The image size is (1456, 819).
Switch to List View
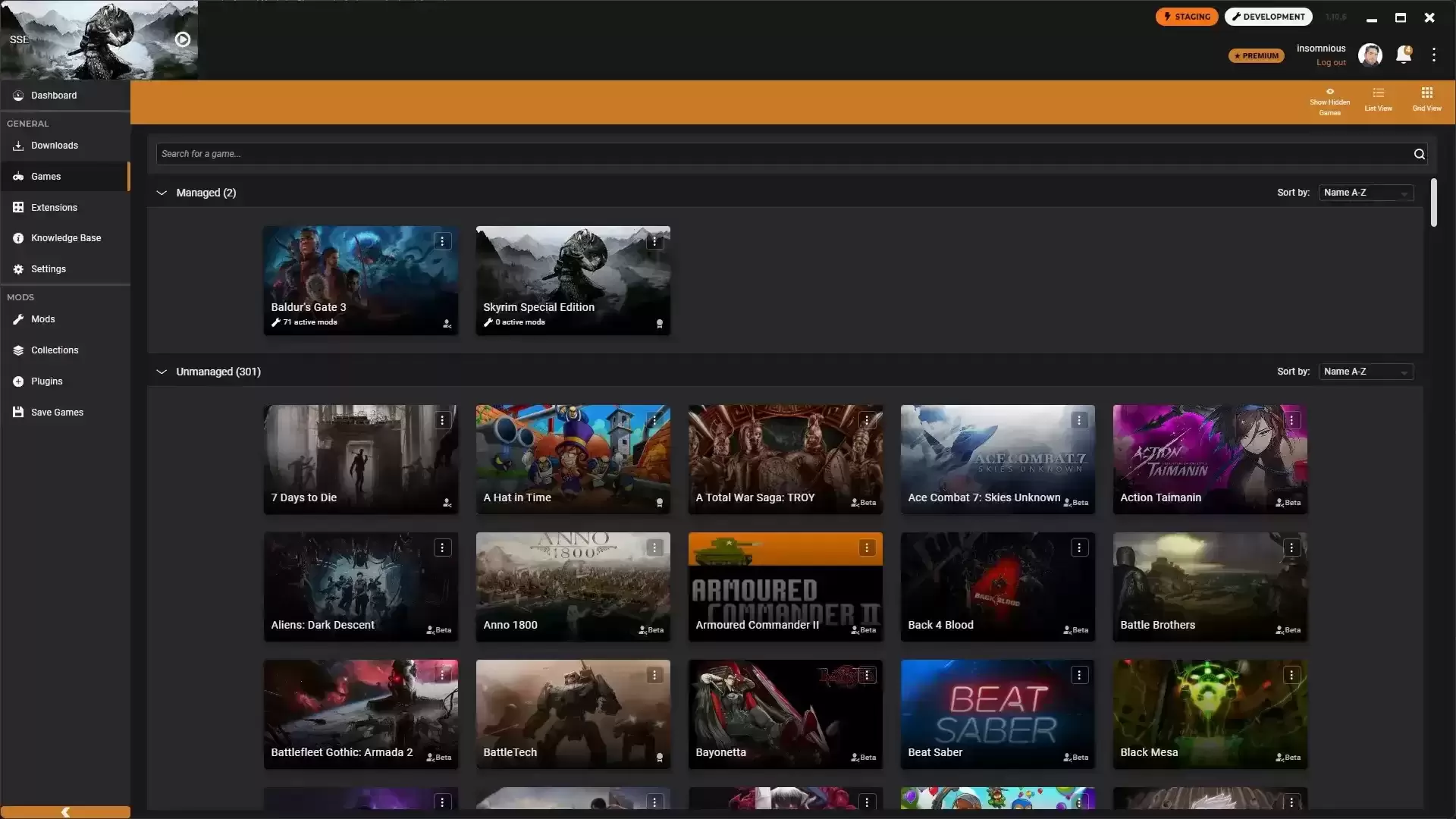[x=1378, y=99]
